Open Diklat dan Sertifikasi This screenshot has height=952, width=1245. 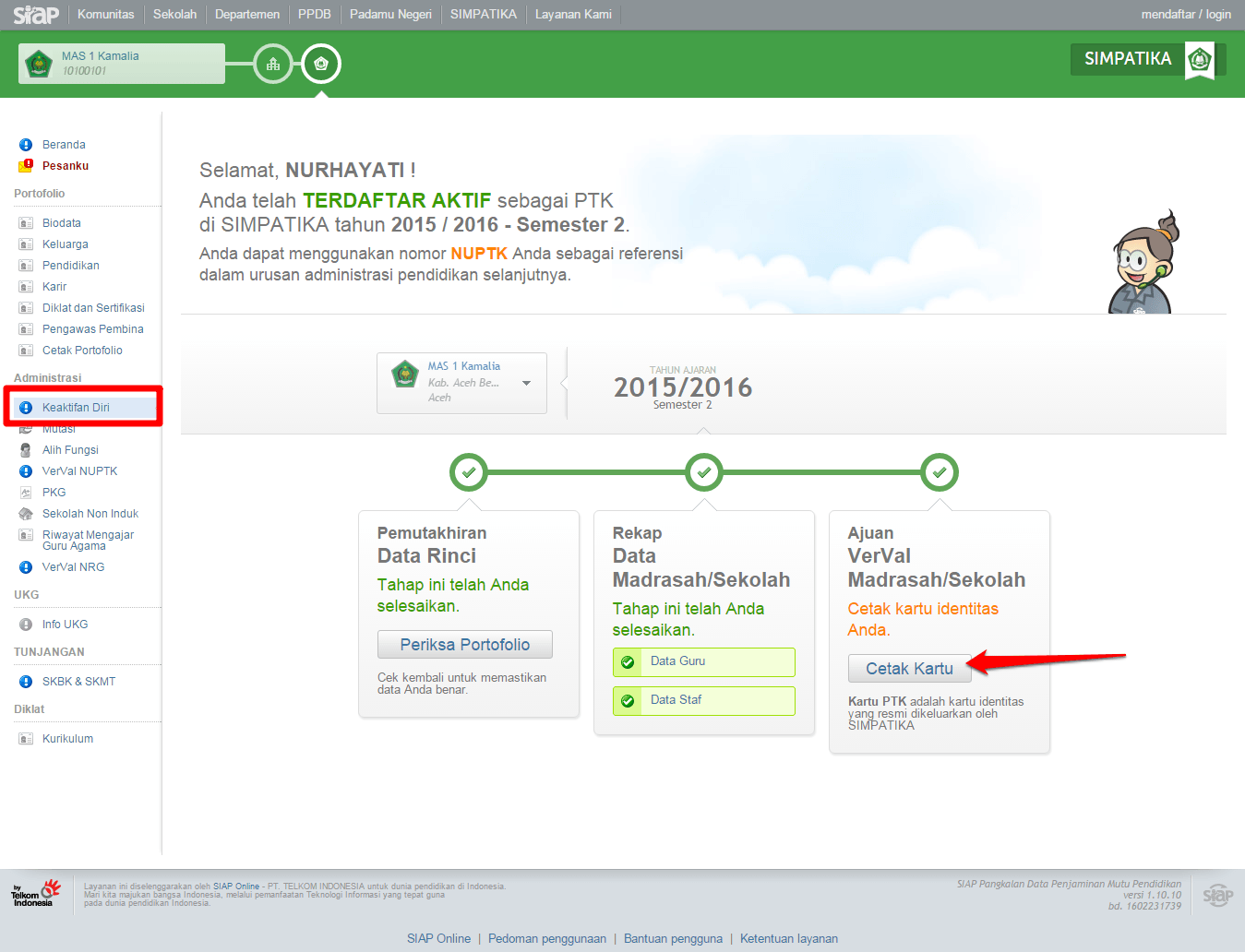[x=93, y=308]
